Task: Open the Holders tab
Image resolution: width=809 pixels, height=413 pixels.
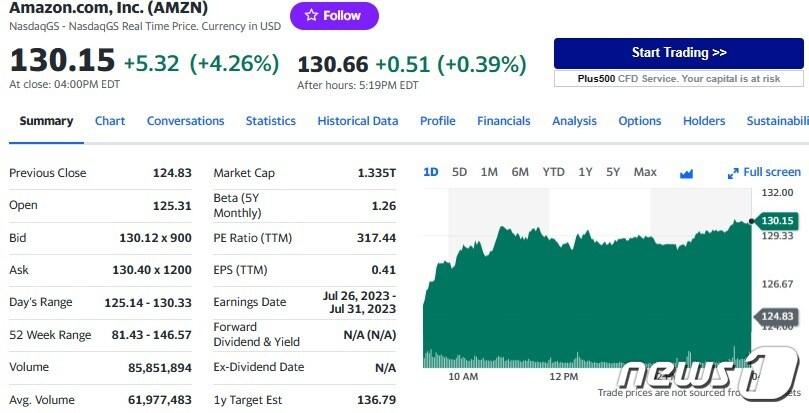Action: tap(704, 121)
